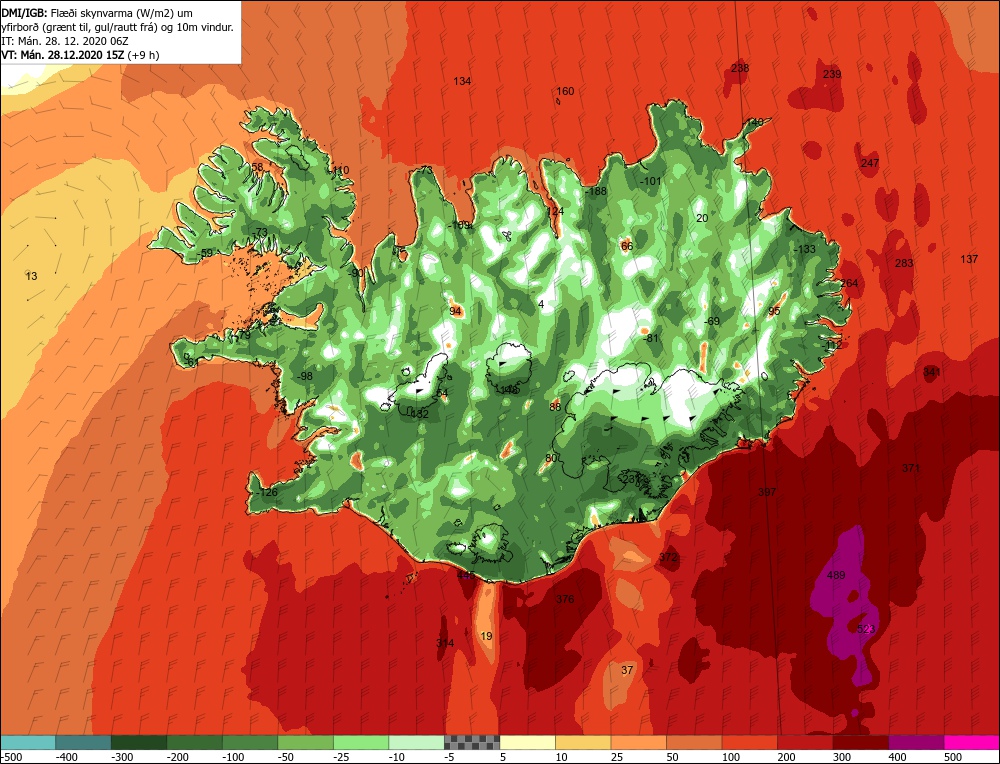Screen dimensions: 1000x764
Task: Click the darkest green swatch between -300 and -200
Action: coord(140,742)
